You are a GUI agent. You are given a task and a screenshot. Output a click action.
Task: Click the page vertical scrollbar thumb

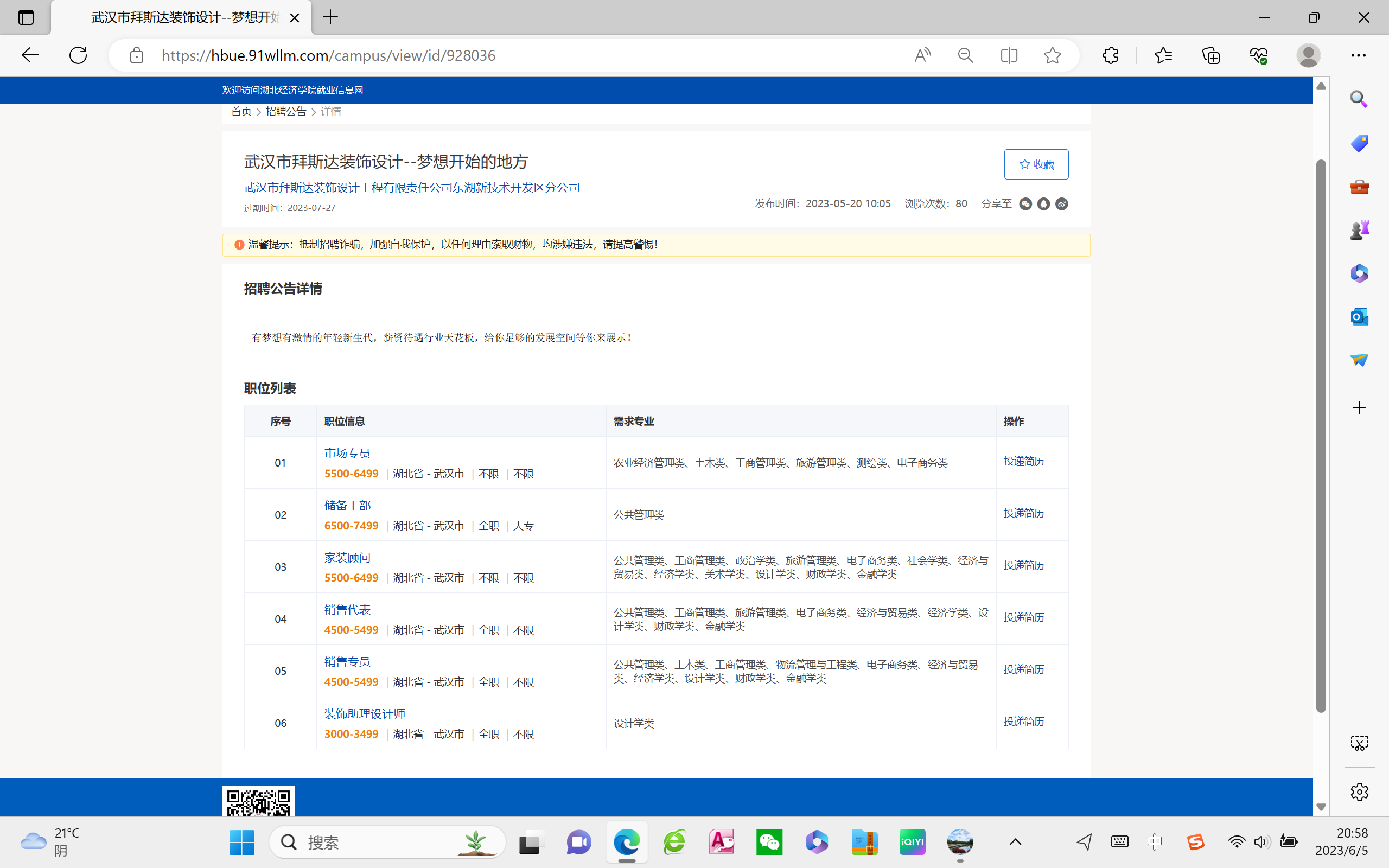1321,436
